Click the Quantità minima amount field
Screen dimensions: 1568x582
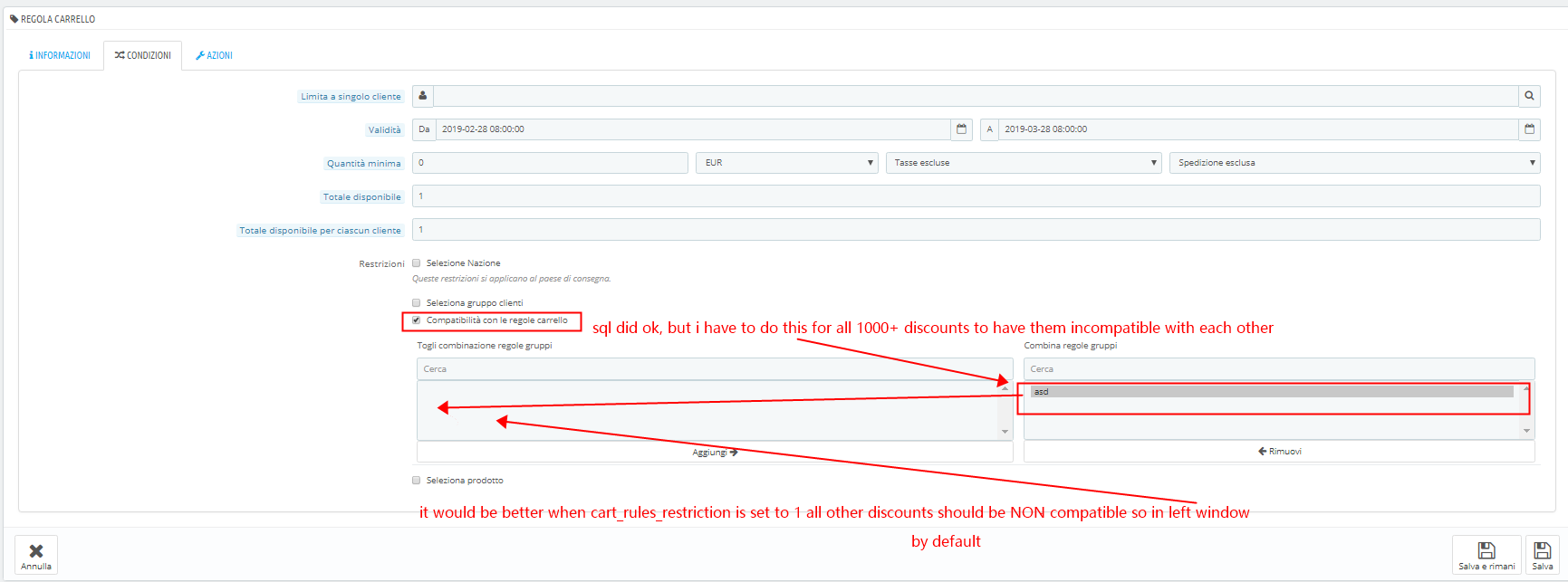[550, 163]
